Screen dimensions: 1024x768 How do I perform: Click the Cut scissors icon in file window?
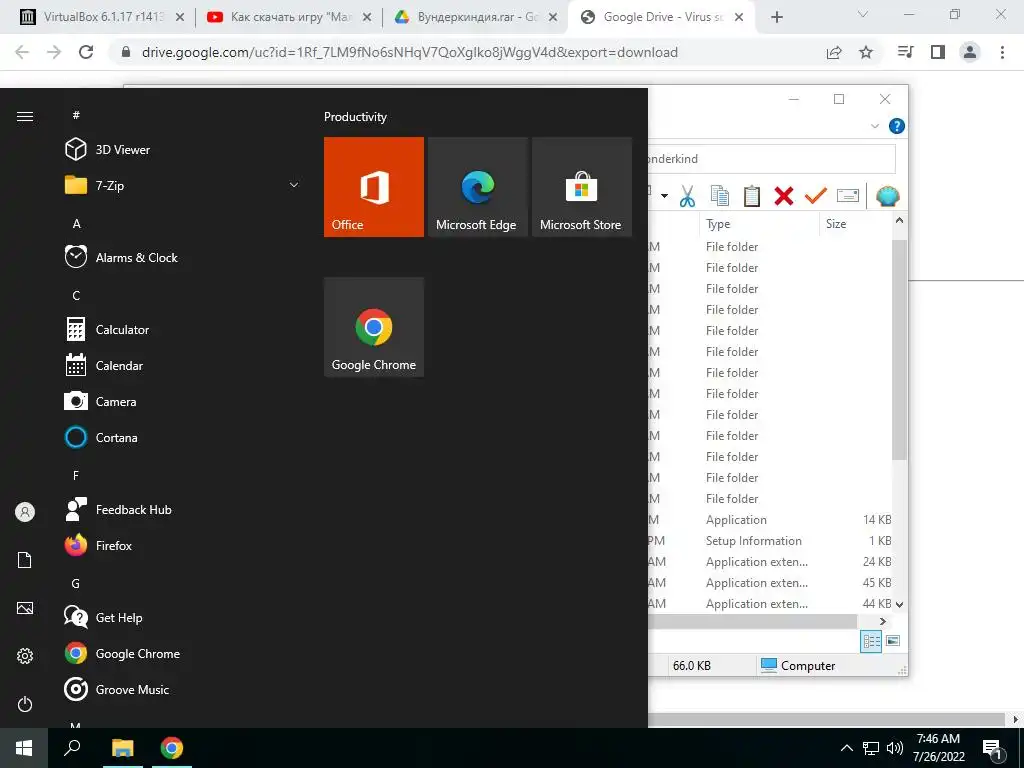tap(687, 196)
